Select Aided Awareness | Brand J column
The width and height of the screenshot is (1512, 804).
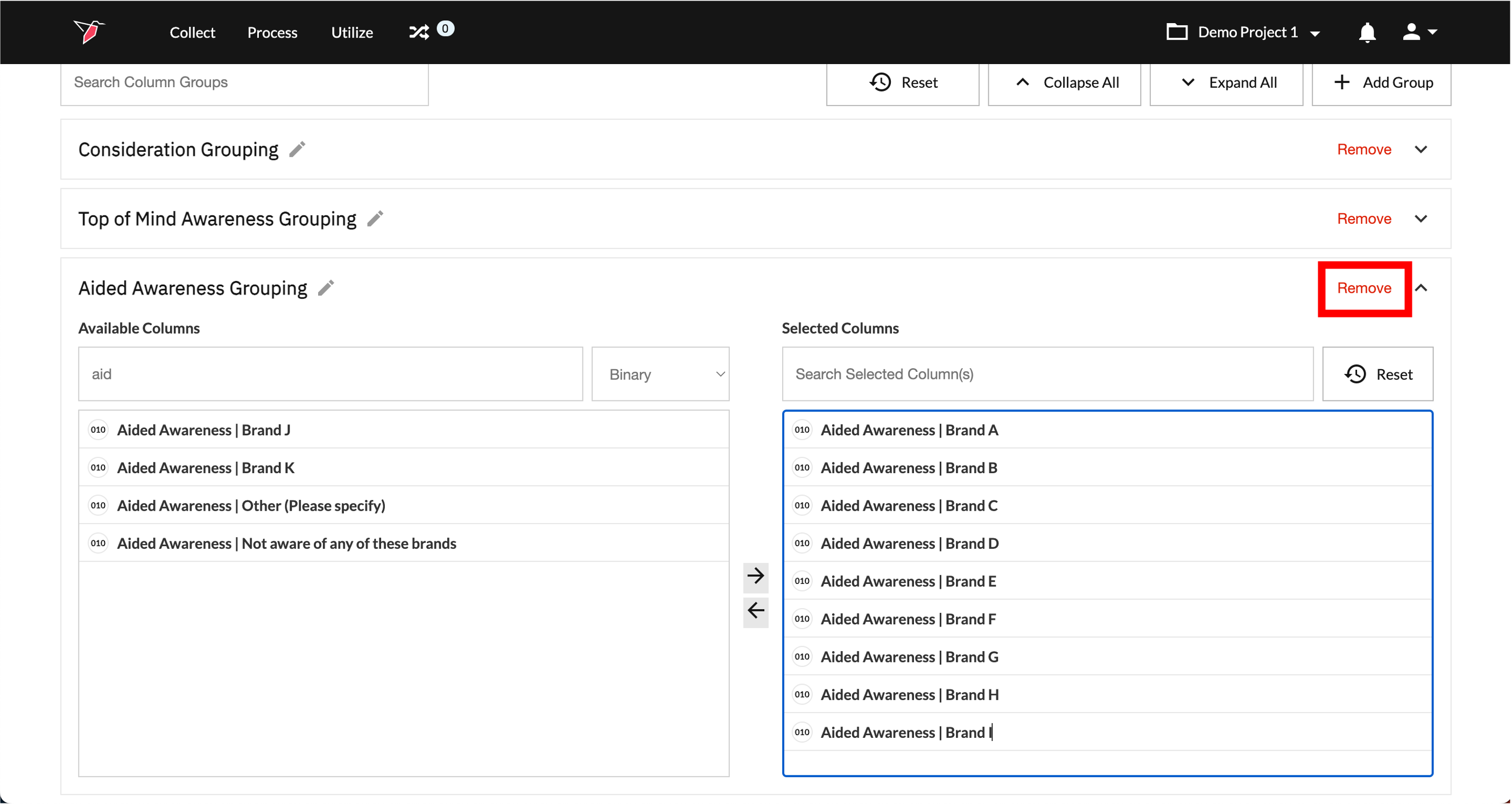pyautogui.click(x=203, y=430)
